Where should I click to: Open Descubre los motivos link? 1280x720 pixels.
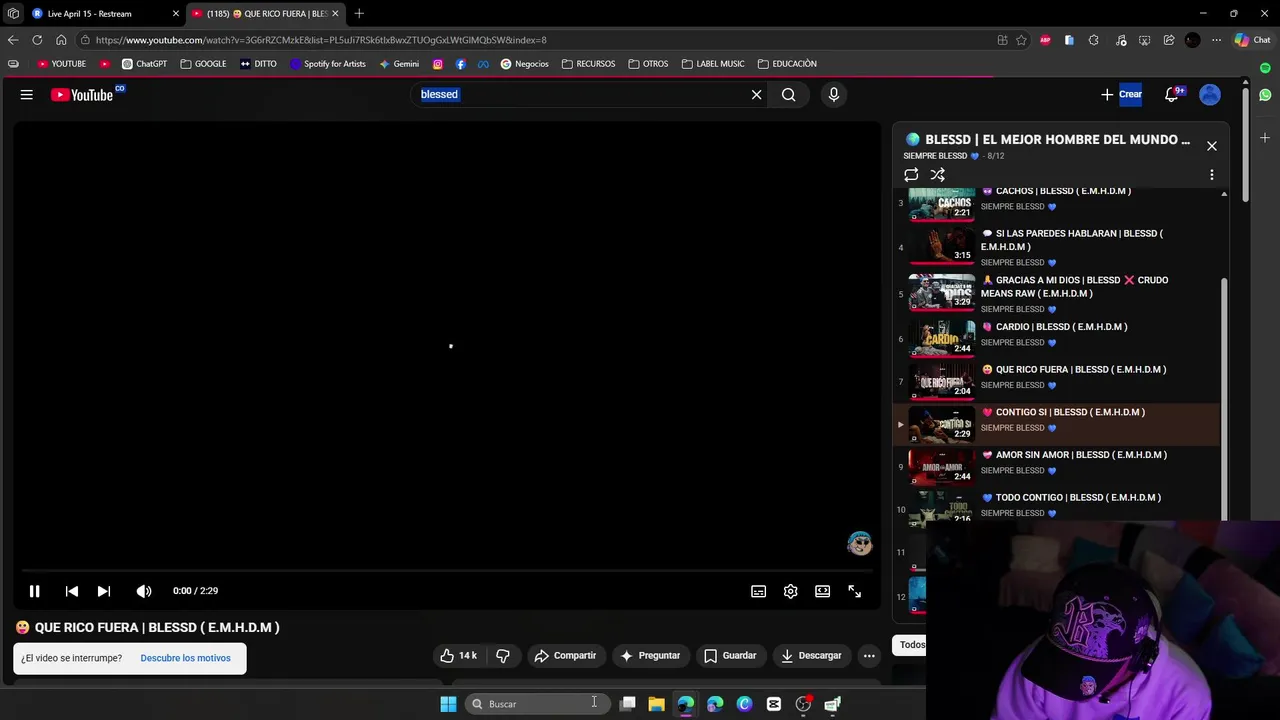185,658
